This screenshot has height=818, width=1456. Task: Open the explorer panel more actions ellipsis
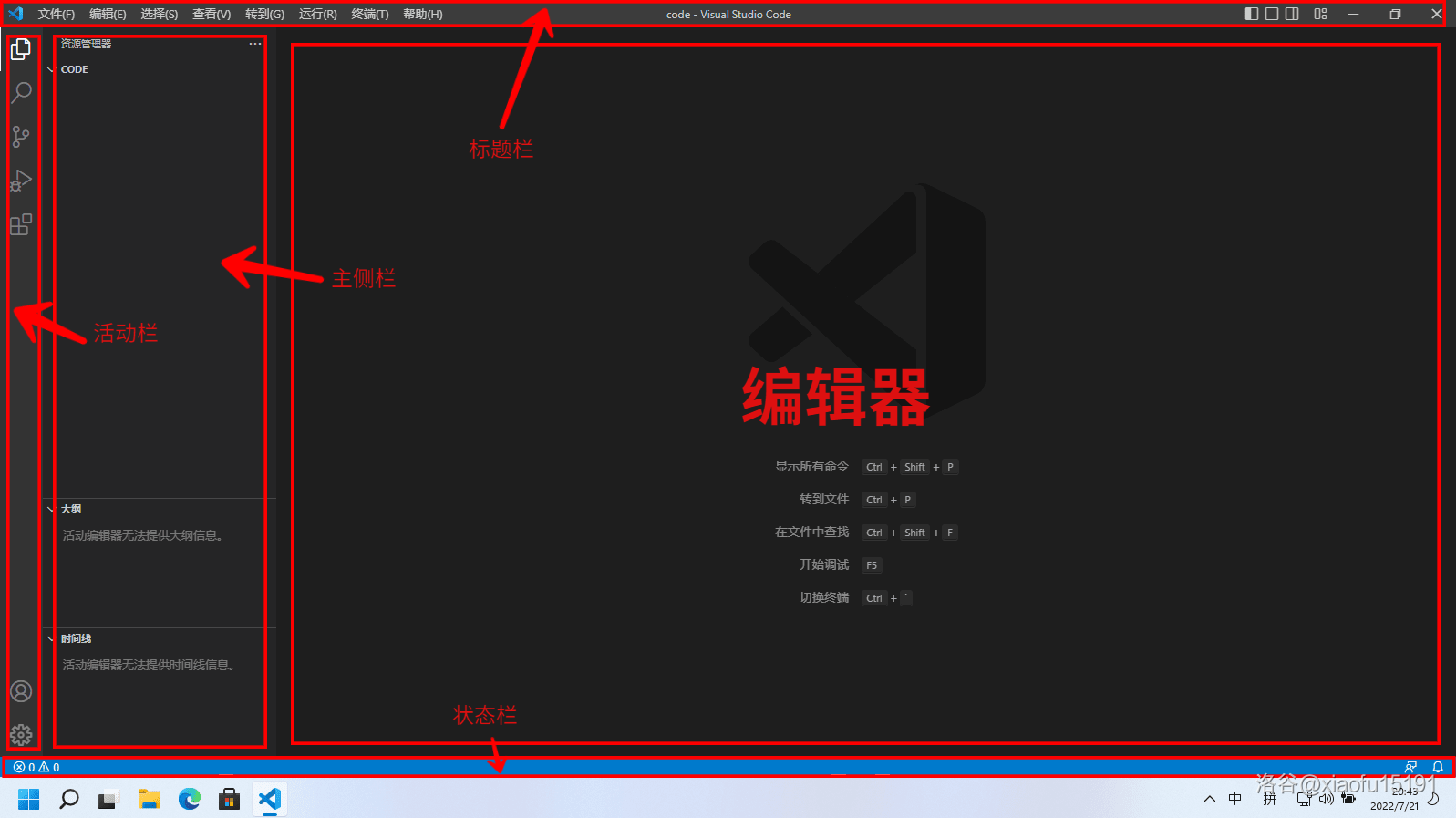(255, 44)
